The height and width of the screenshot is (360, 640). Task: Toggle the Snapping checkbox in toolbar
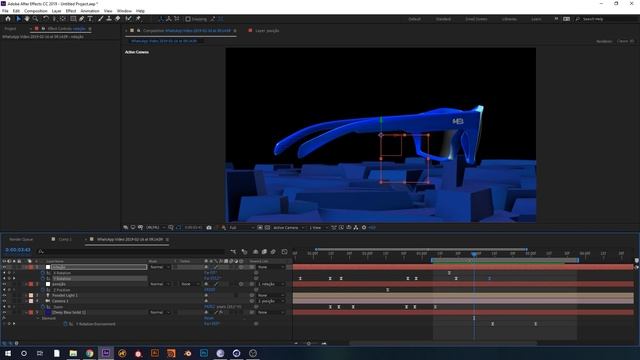click(x=188, y=19)
